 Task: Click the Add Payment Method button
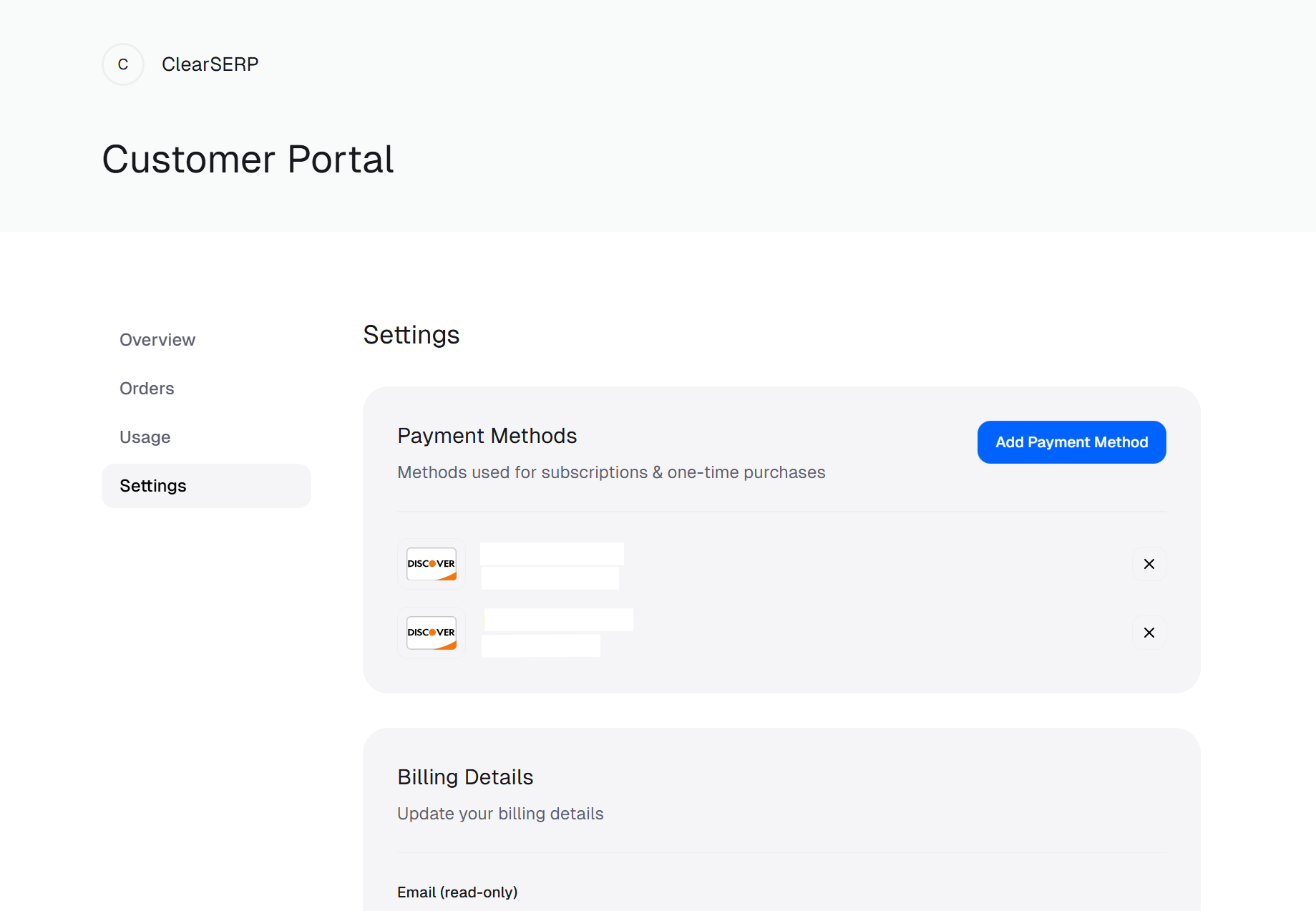[x=1071, y=442]
